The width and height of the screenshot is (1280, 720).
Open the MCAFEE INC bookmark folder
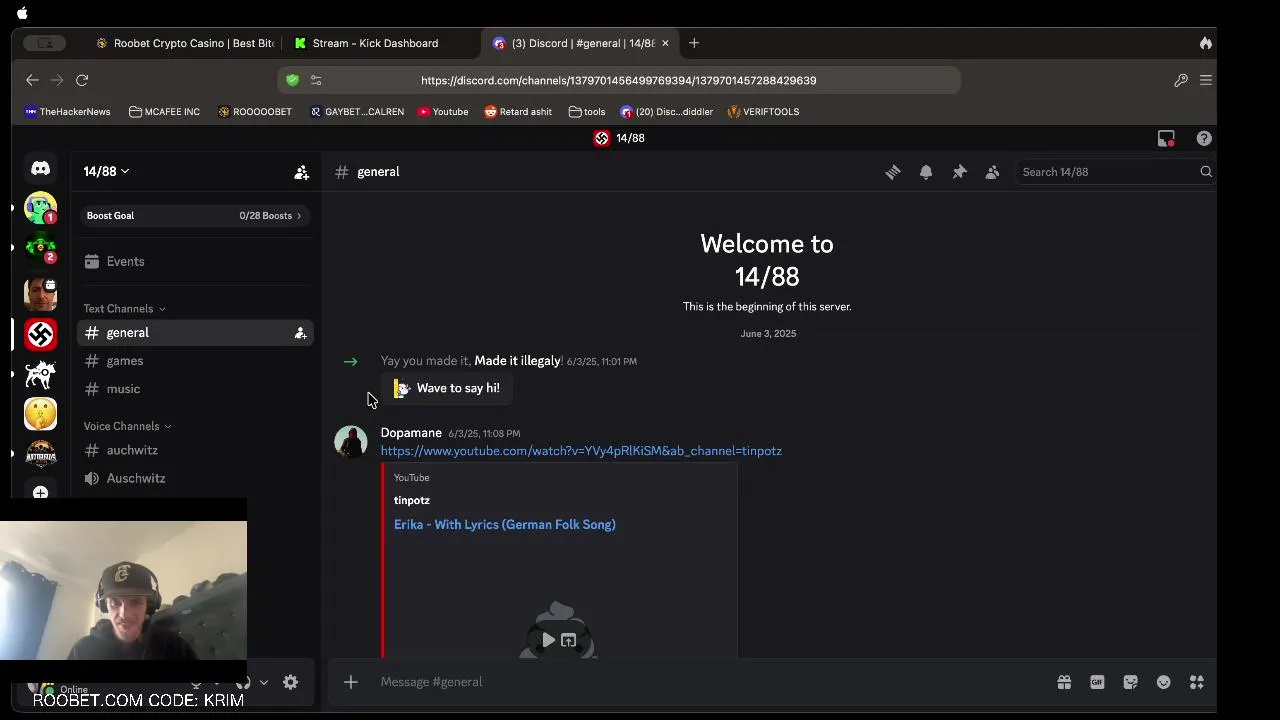[x=164, y=112]
